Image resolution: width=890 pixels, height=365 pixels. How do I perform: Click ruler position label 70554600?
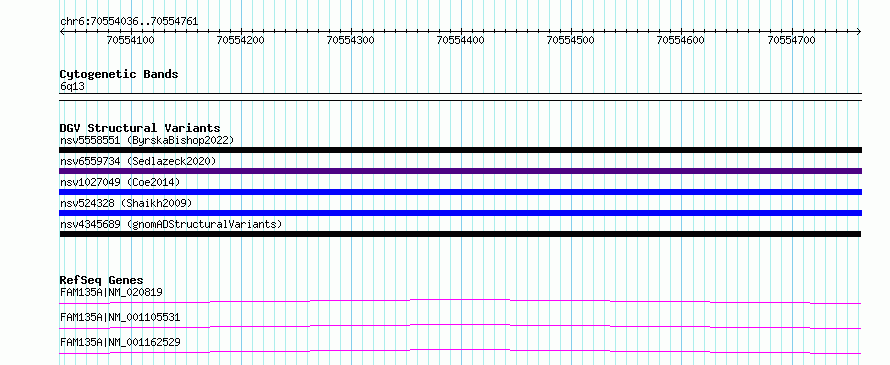click(681, 40)
